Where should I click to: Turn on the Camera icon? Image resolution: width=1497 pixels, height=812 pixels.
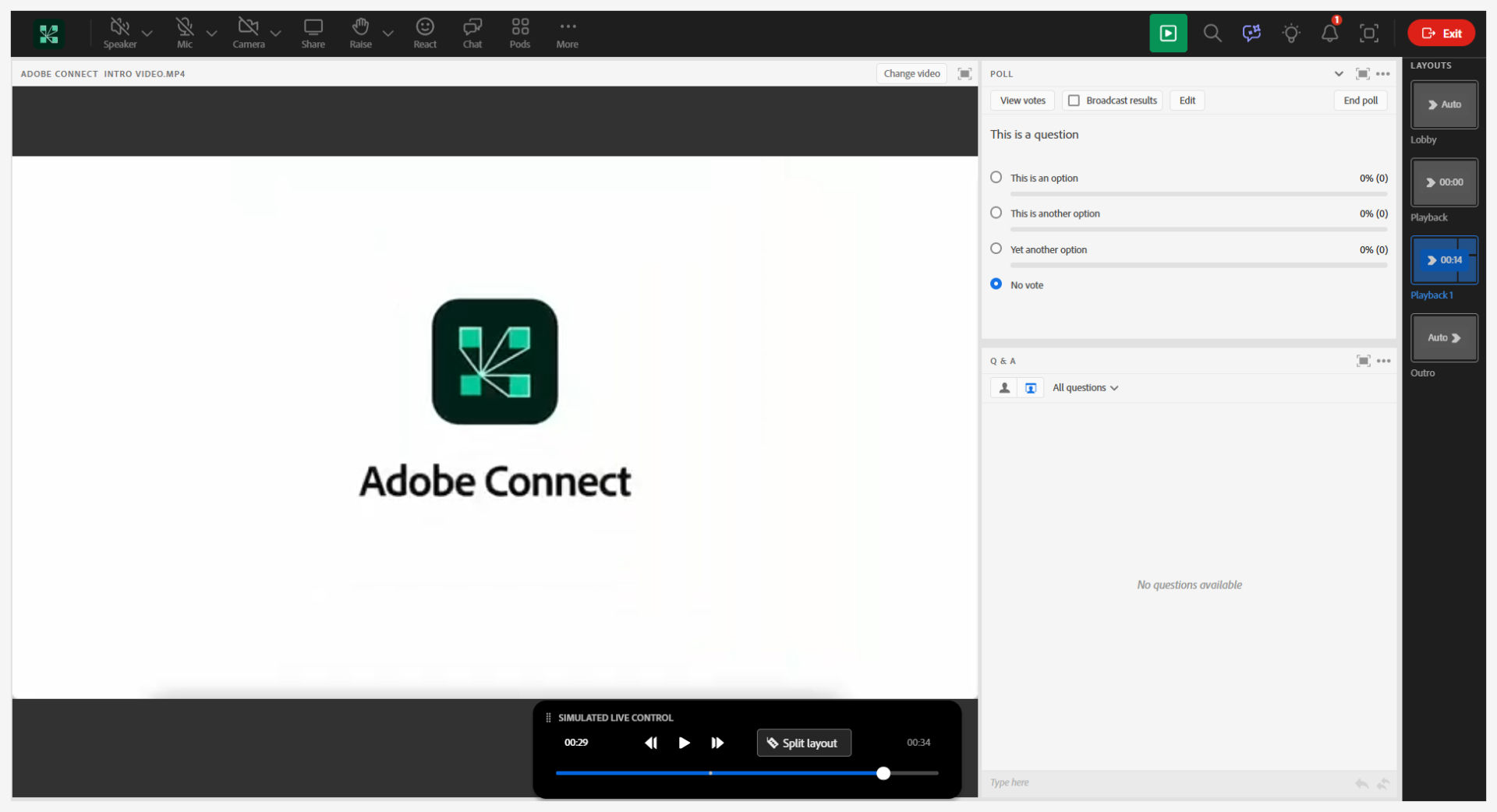click(248, 27)
